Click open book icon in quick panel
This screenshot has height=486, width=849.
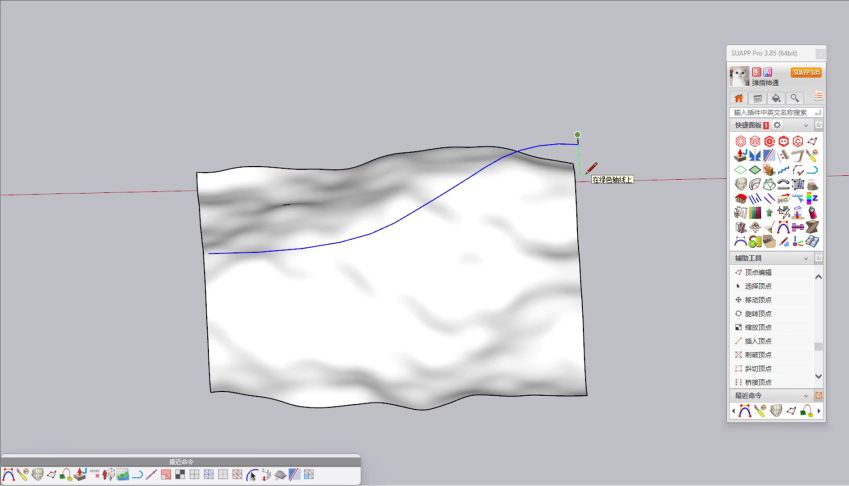(x=812, y=241)
